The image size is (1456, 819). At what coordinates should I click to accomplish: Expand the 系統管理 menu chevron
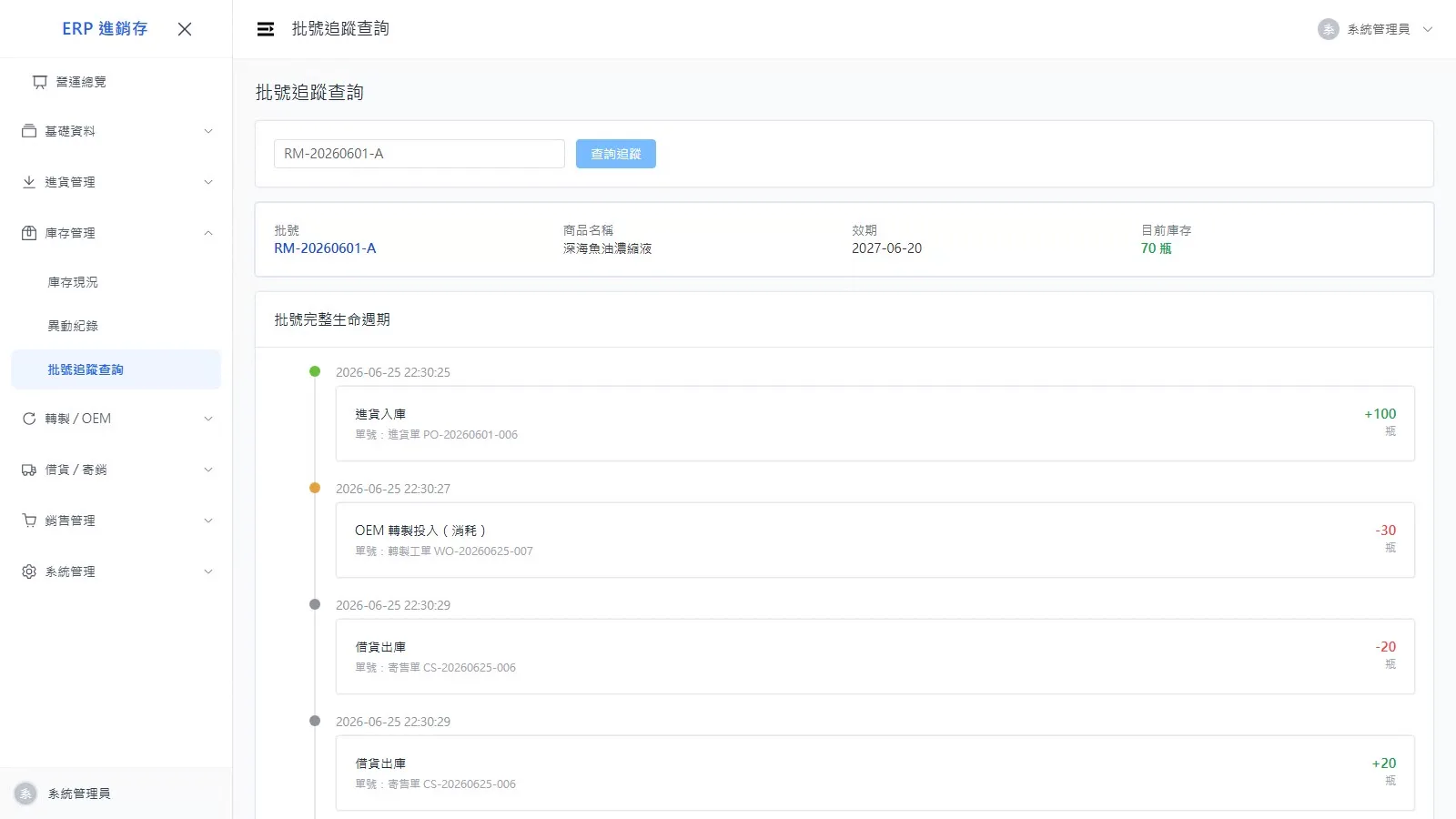208,571
